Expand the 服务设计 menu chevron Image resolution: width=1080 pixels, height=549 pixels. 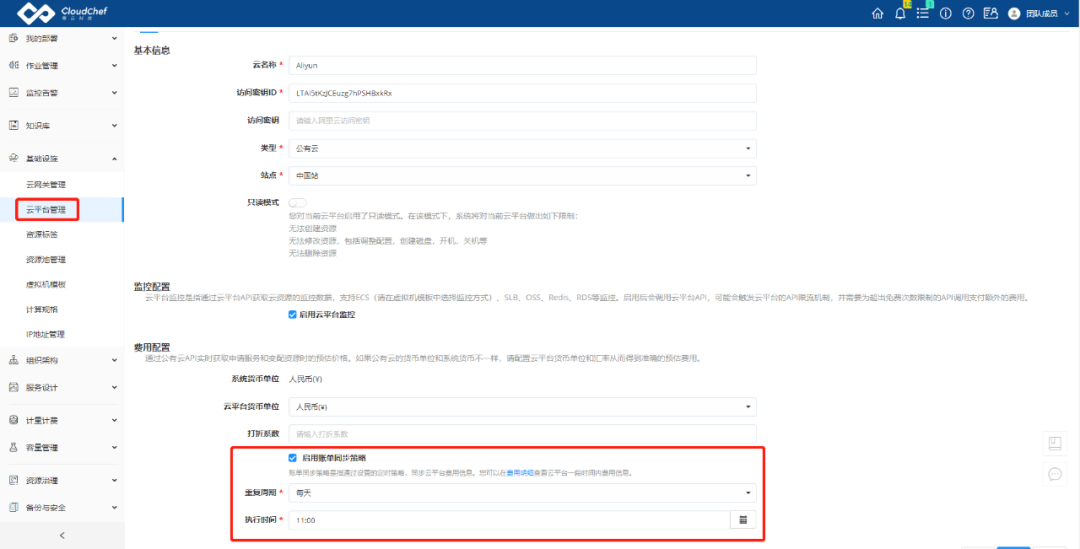coord(114,387)
